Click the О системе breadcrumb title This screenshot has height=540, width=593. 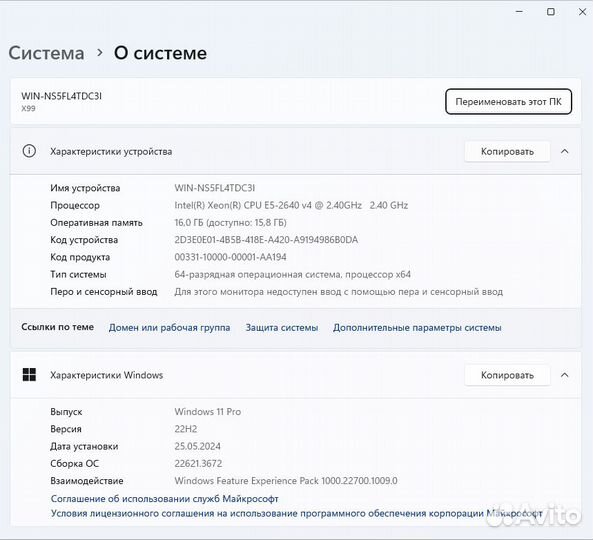click(x=160, y=53)
